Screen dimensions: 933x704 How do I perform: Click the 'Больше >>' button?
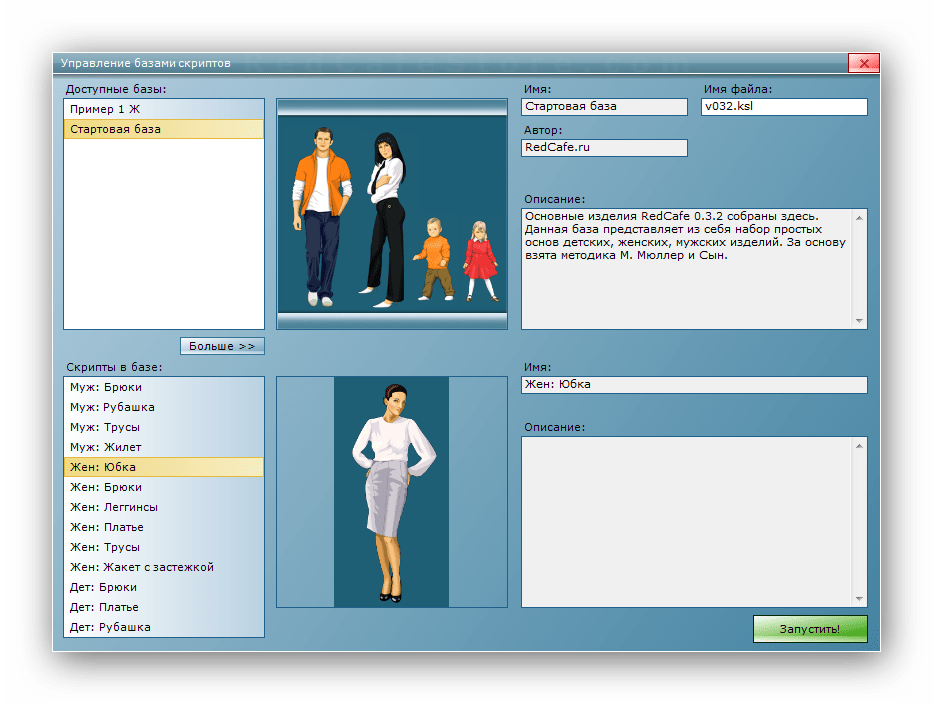[x=222, y=346]
